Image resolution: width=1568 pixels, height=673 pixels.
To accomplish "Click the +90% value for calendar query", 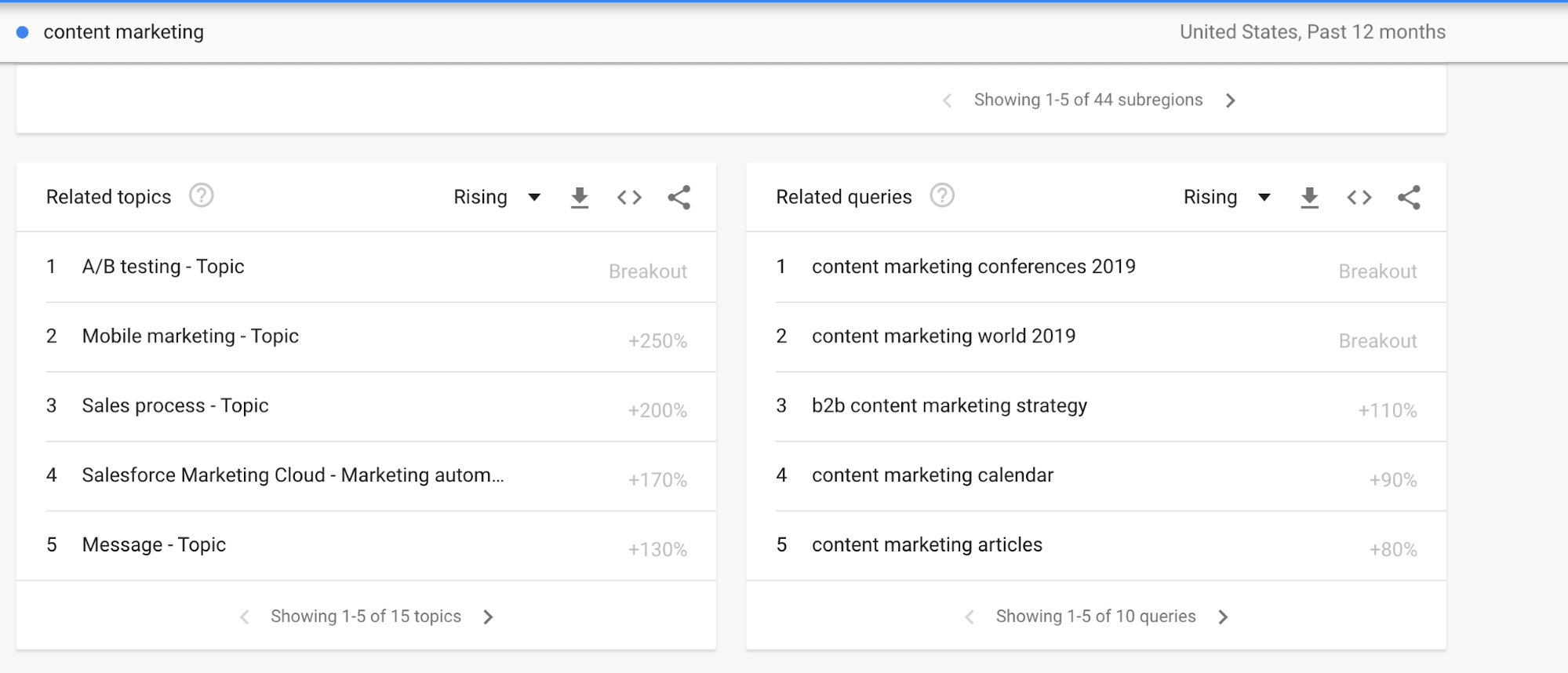I will click(1393, 480).
